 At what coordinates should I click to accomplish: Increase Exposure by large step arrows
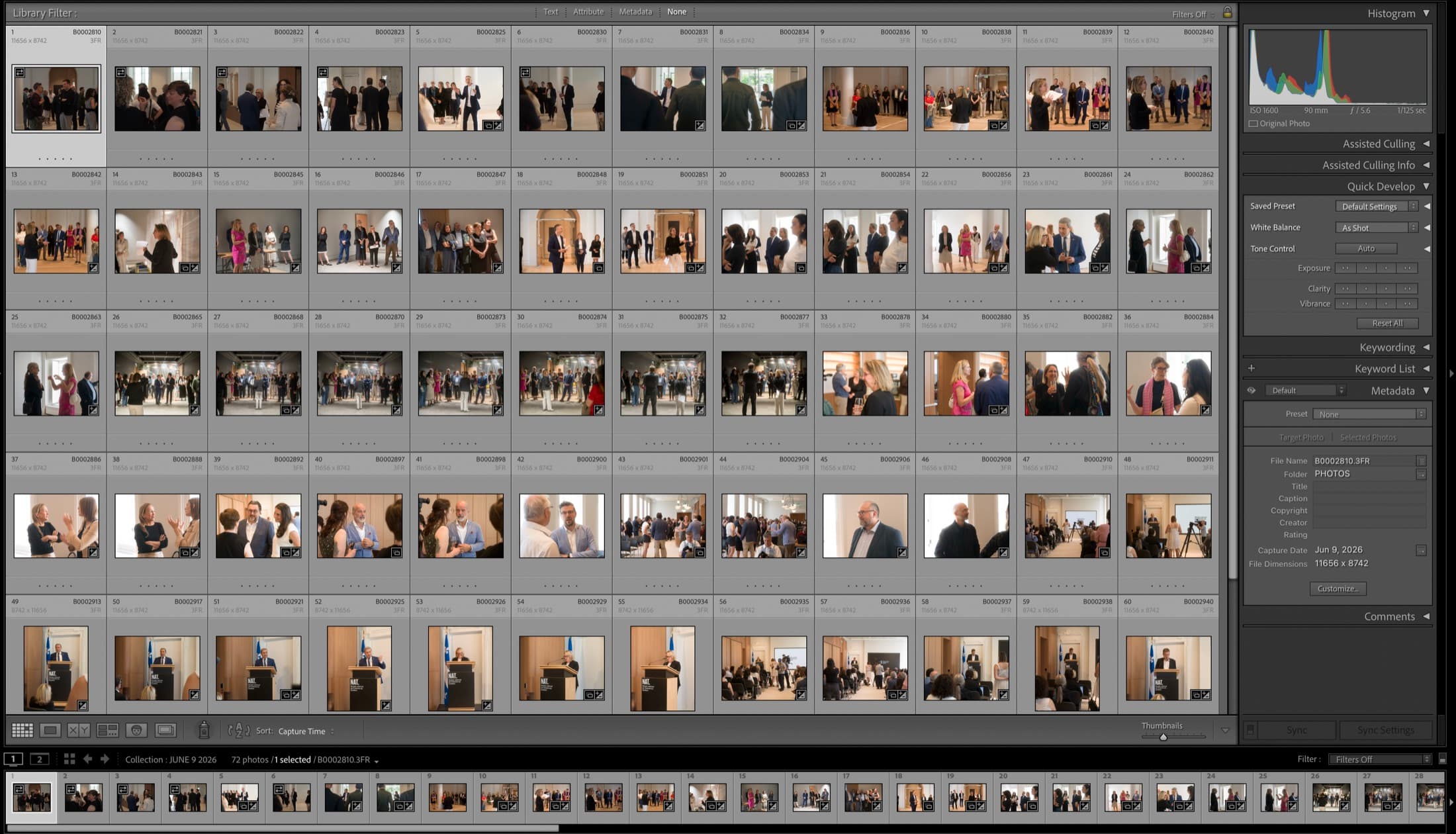pos(1407,268)
